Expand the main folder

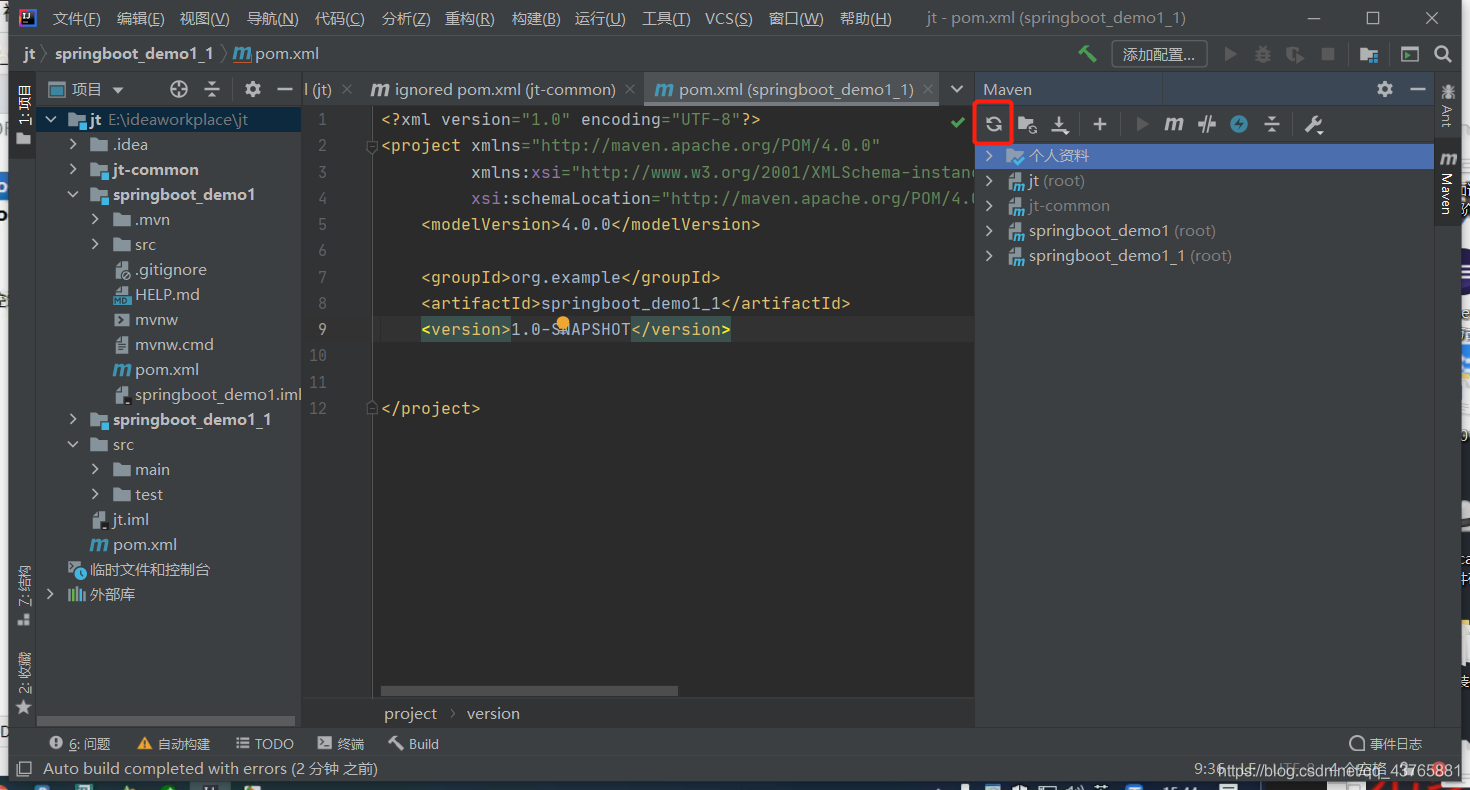96,469
